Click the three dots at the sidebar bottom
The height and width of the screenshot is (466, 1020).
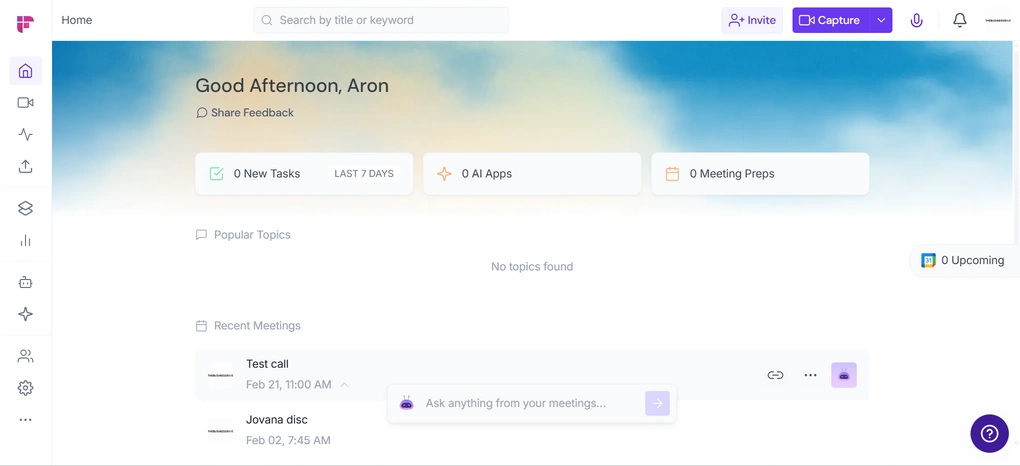coord(25,420)
